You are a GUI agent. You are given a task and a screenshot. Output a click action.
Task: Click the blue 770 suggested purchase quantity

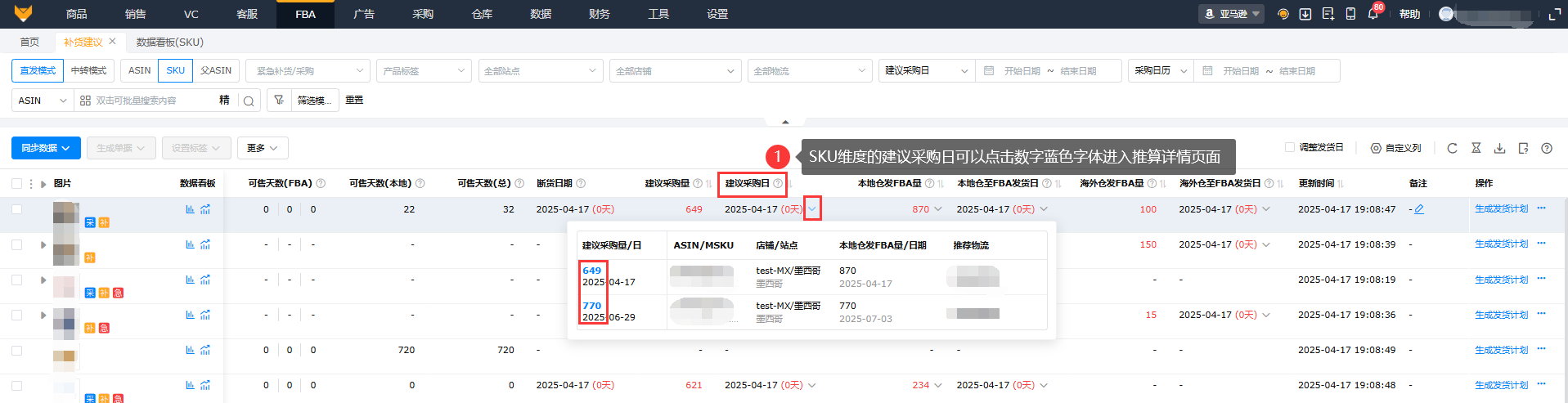592,306
